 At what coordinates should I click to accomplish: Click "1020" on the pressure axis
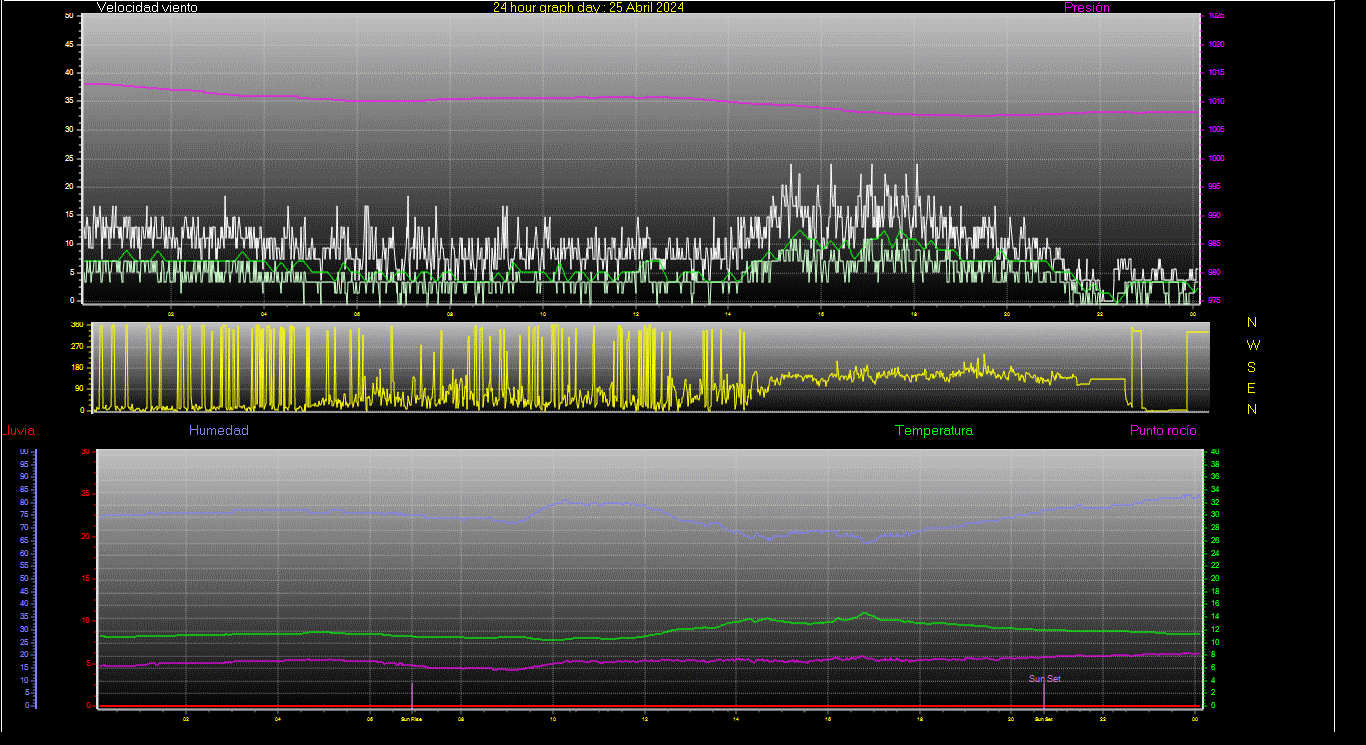(x=1217, y=45)
